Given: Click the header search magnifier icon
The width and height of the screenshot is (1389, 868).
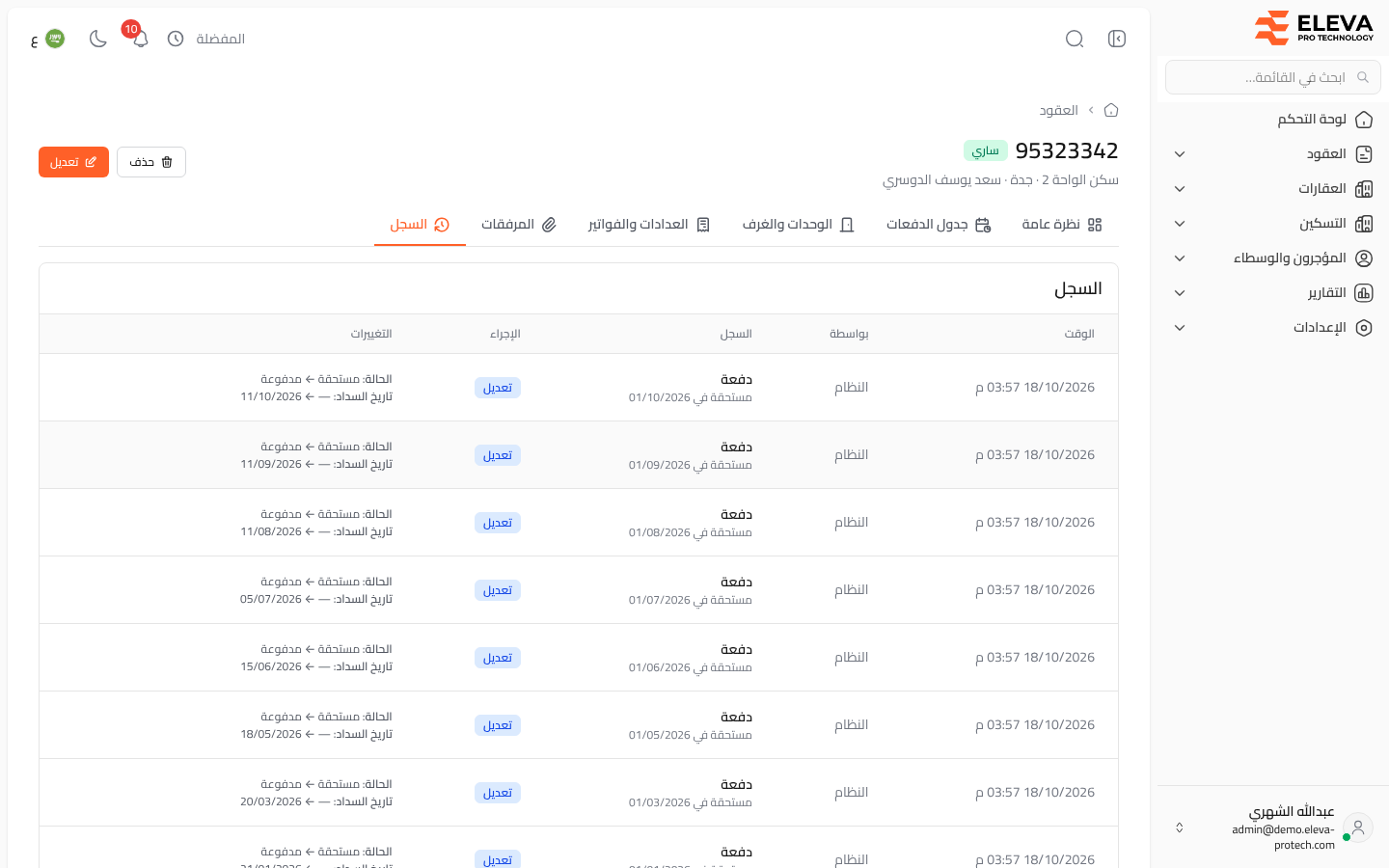Looking at the screenshot, I should pos(1075,39).
